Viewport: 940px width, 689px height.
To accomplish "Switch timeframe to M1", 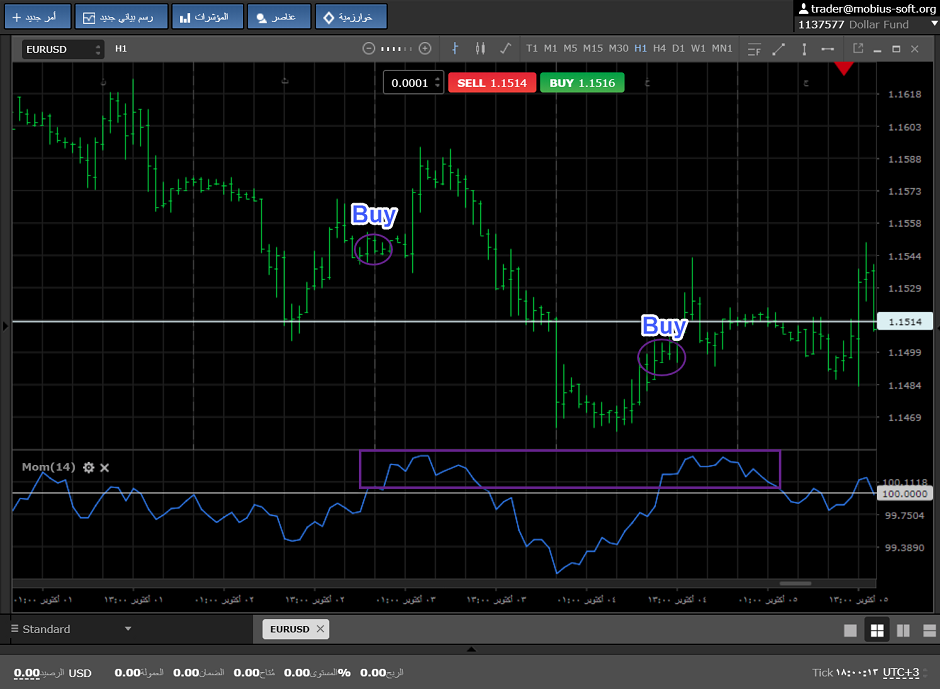I will tap(550, 49).
